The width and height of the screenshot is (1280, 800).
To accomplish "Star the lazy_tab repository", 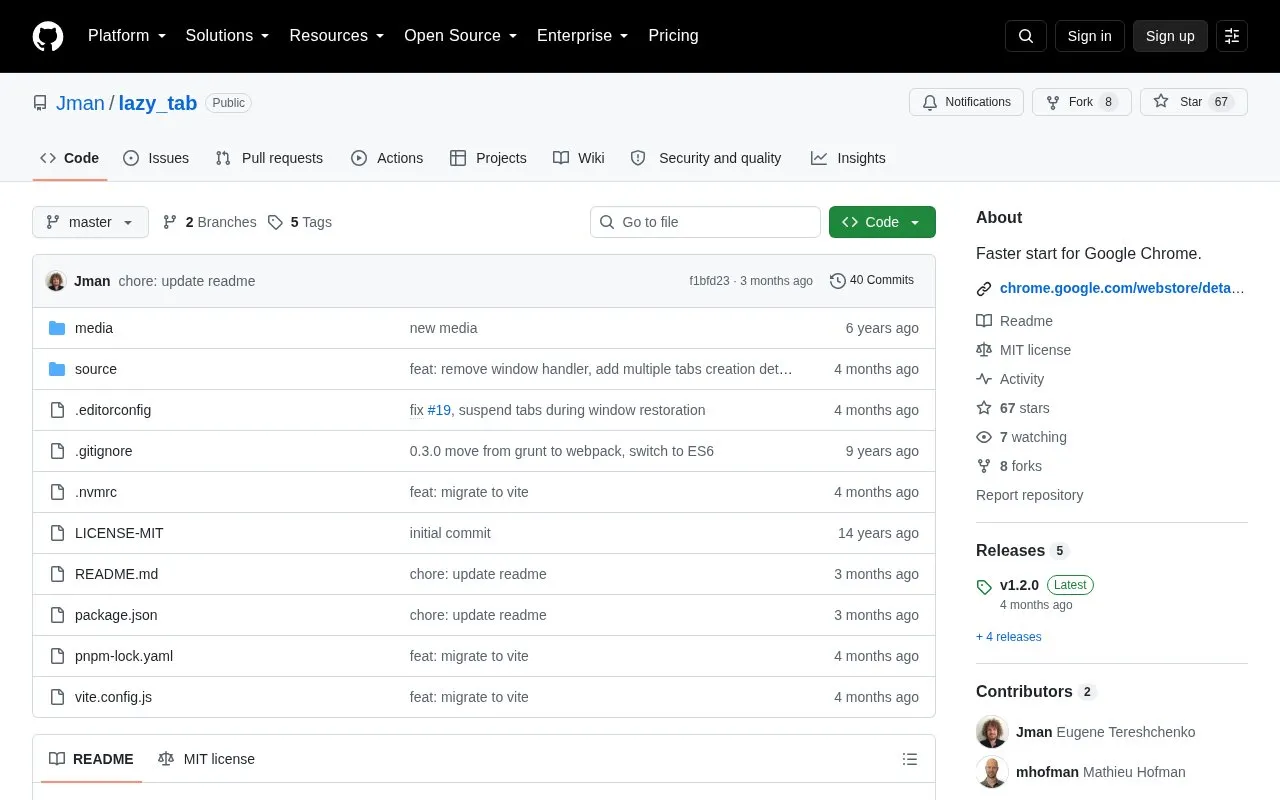I will pyautogui.click(x=1194, y=102).
